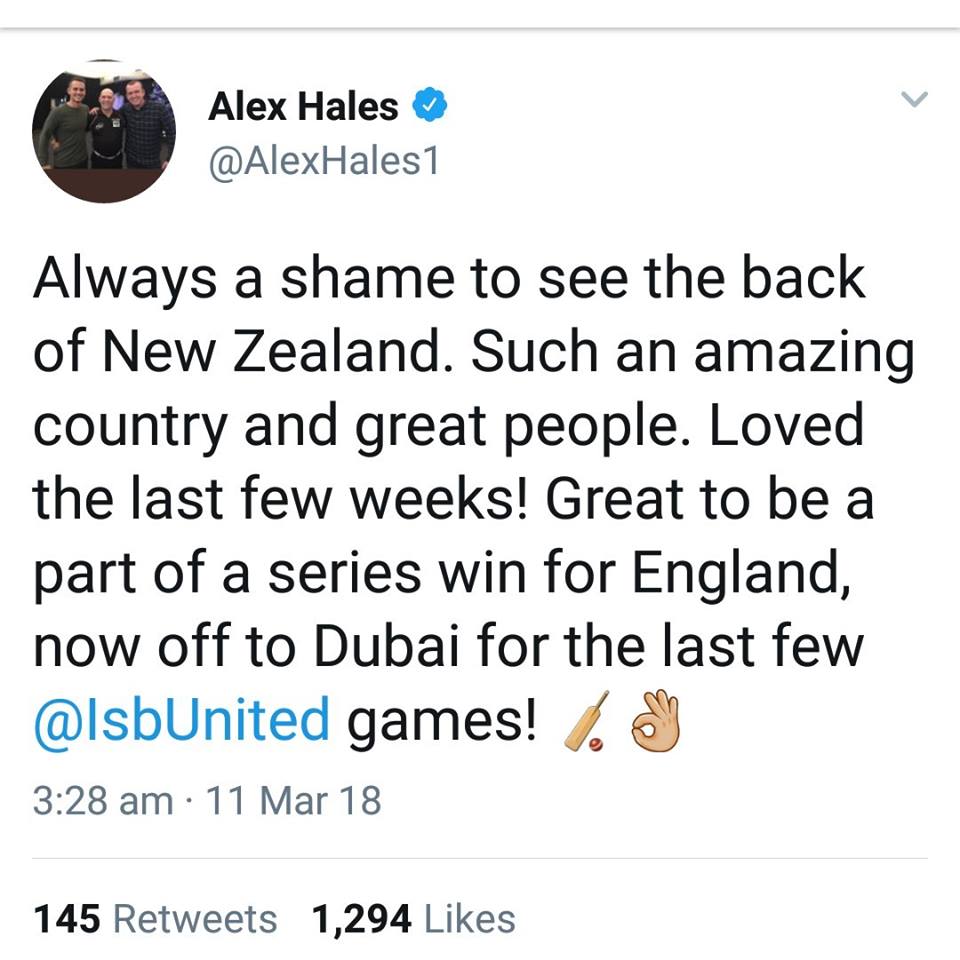View the 145 Retweets list
The image size is (960, 960).
(x=153, y=916)
